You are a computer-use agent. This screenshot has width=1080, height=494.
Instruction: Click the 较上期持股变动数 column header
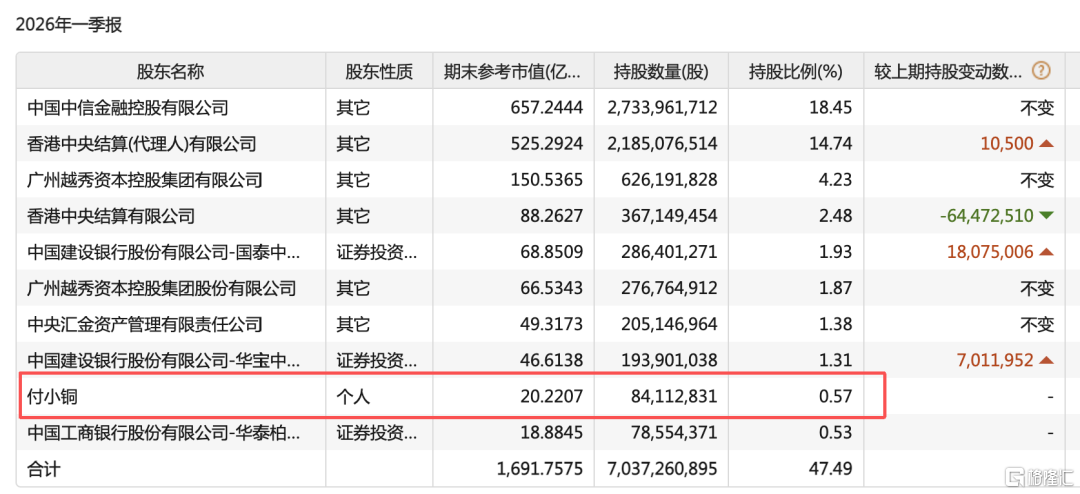948,71
